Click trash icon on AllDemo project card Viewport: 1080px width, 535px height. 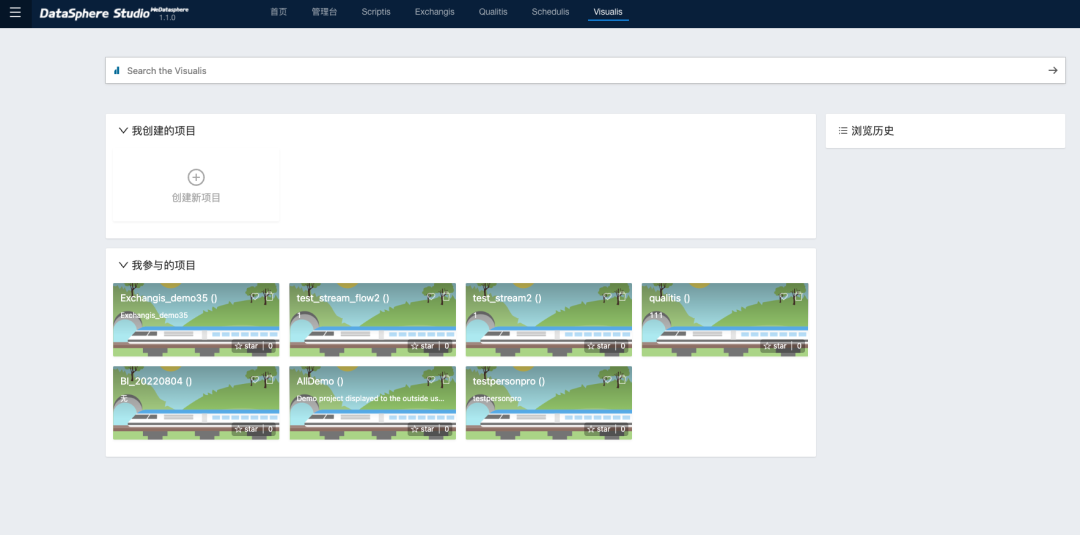coord(445,380)
